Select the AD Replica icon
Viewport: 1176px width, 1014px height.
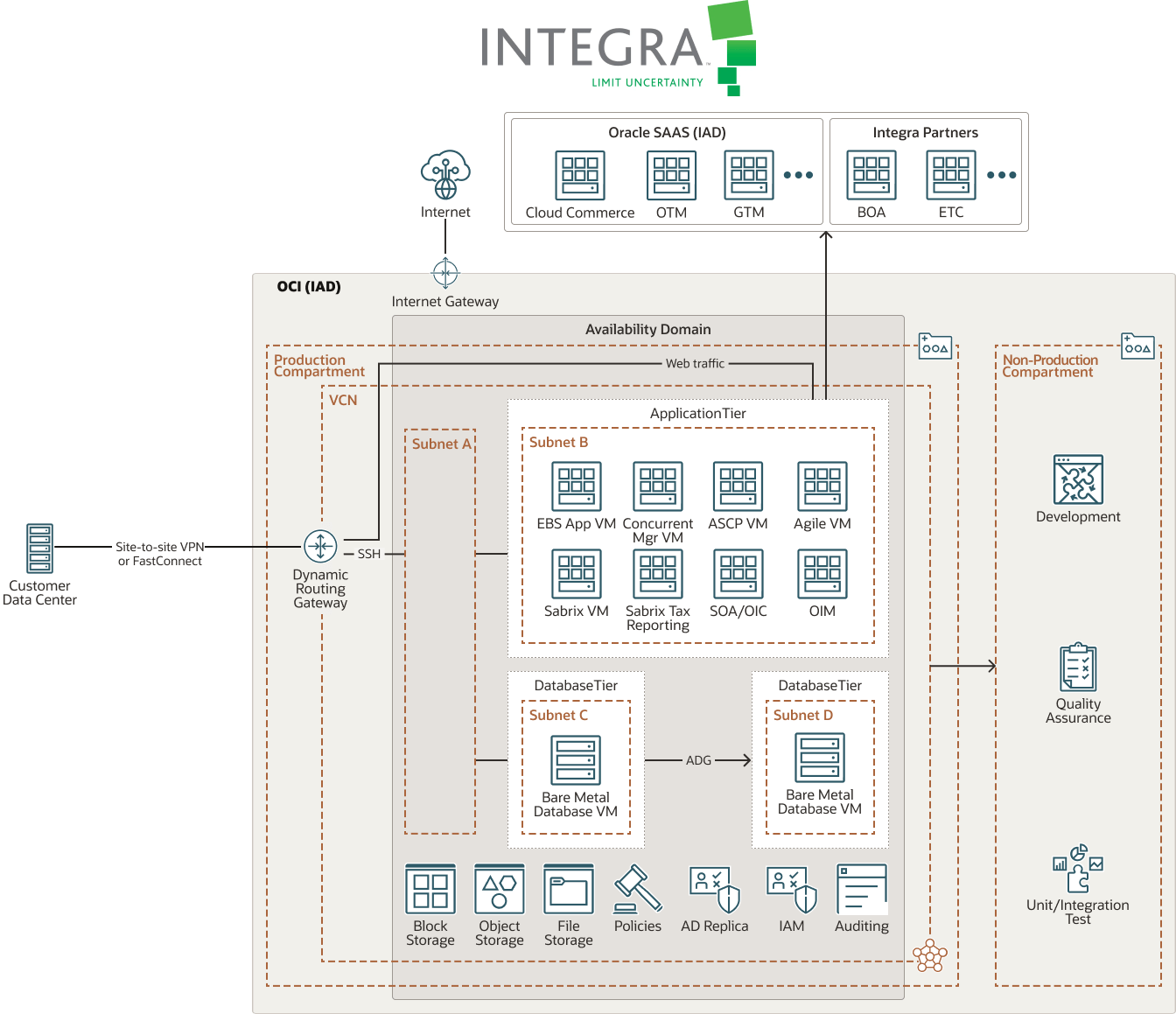715,890
